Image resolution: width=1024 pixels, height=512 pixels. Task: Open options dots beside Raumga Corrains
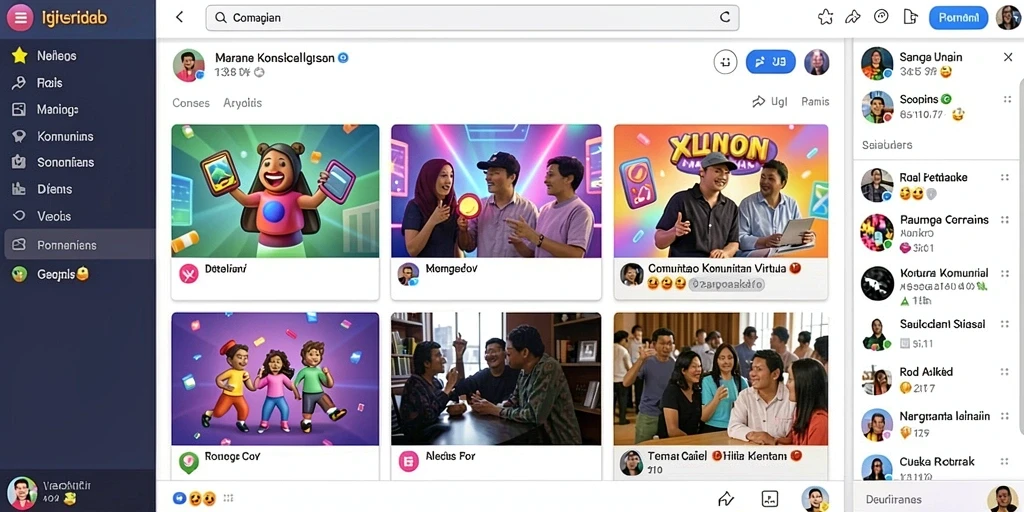tap(1005, 220)
